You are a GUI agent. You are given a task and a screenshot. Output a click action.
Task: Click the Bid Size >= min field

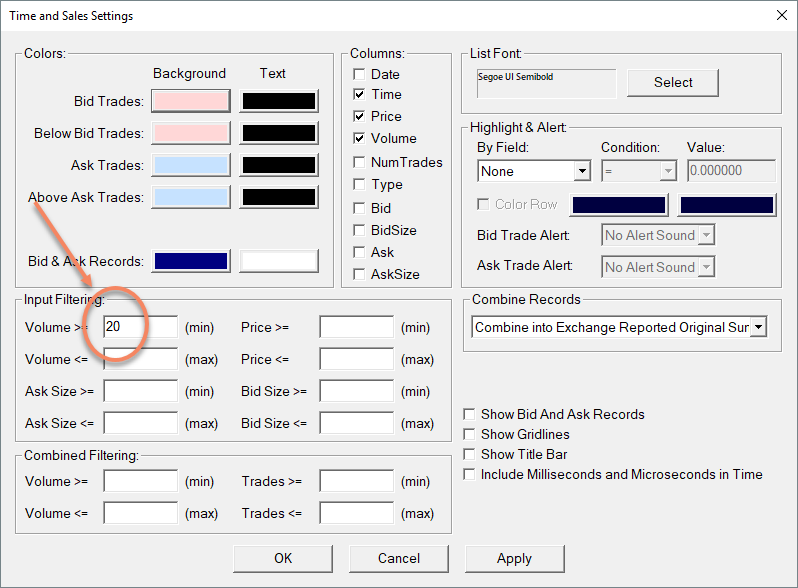pos(357,391)
